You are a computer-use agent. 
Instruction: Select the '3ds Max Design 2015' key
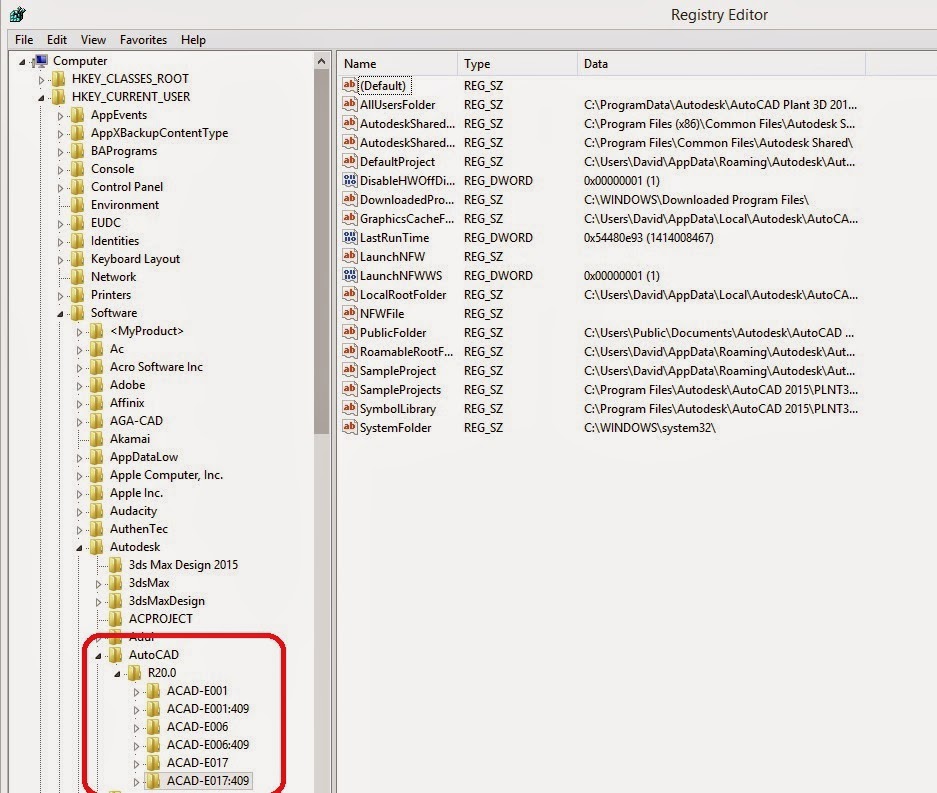183,564
